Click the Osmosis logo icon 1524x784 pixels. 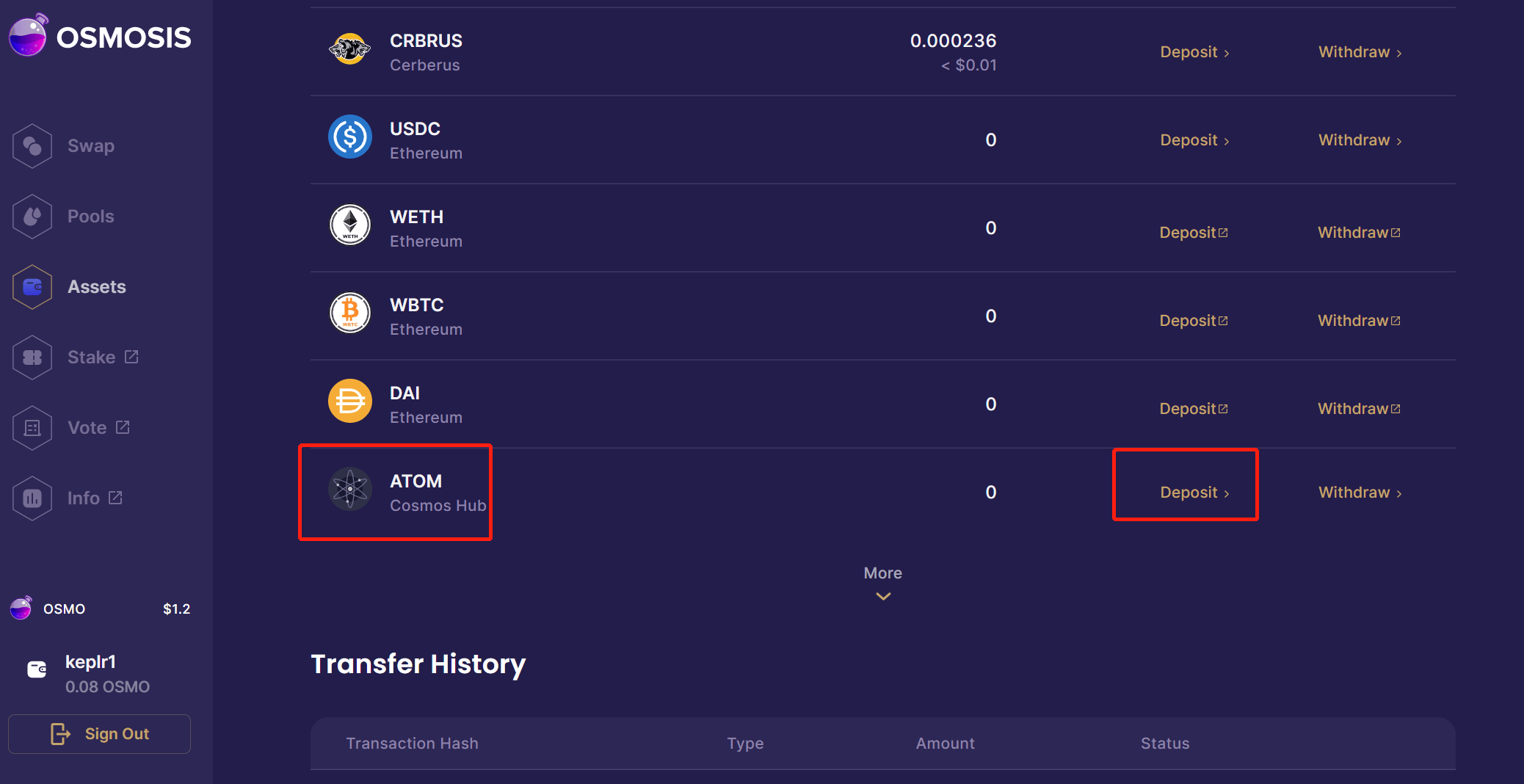tap(29, 35)
